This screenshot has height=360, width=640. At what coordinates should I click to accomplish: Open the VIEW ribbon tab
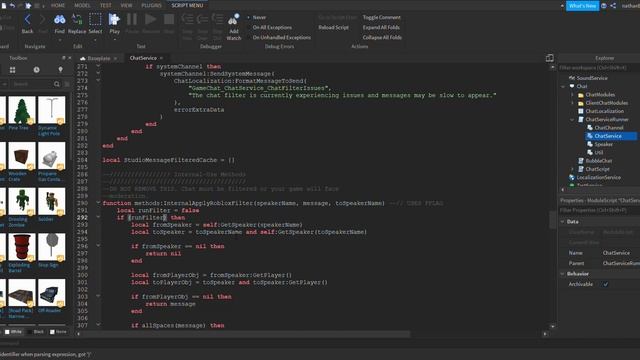tap(126, 5)
